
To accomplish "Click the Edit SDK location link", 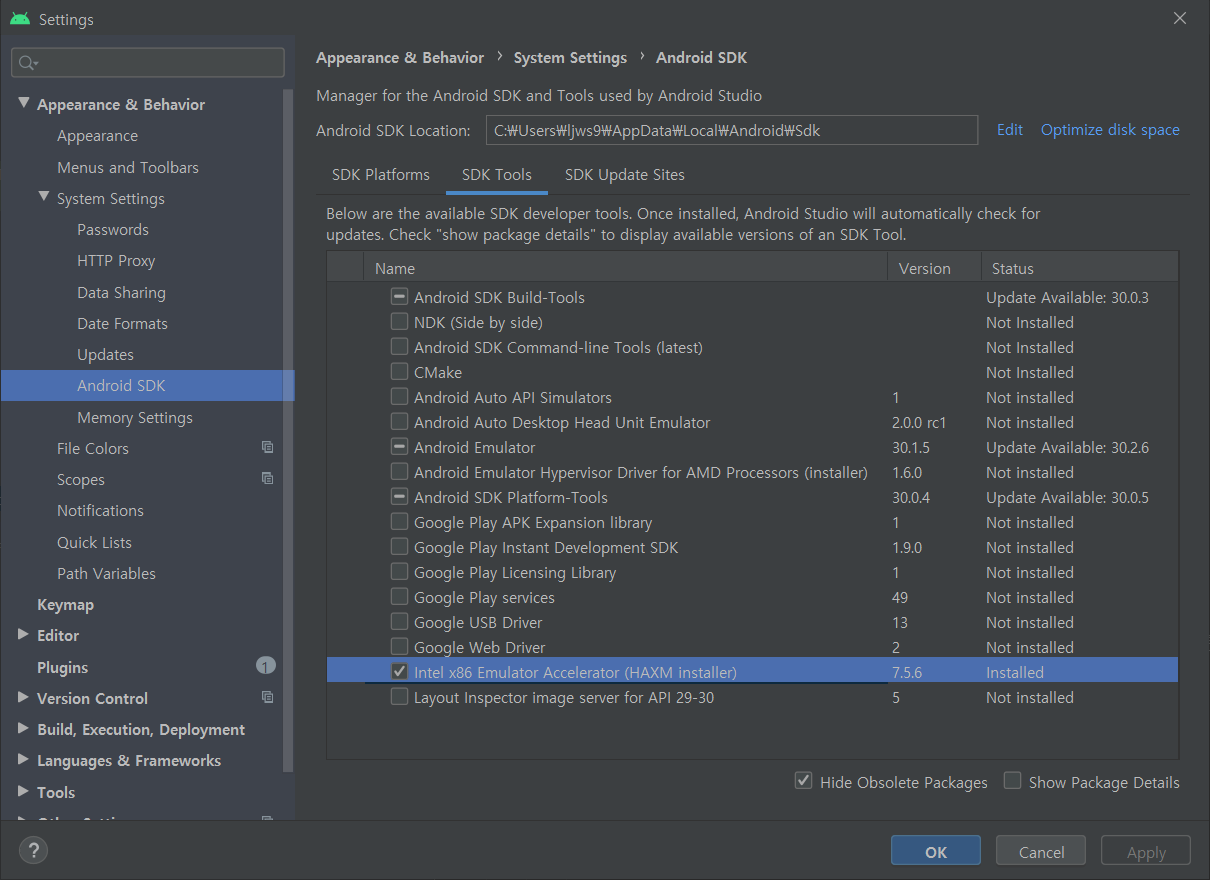I will point(1010,130).
